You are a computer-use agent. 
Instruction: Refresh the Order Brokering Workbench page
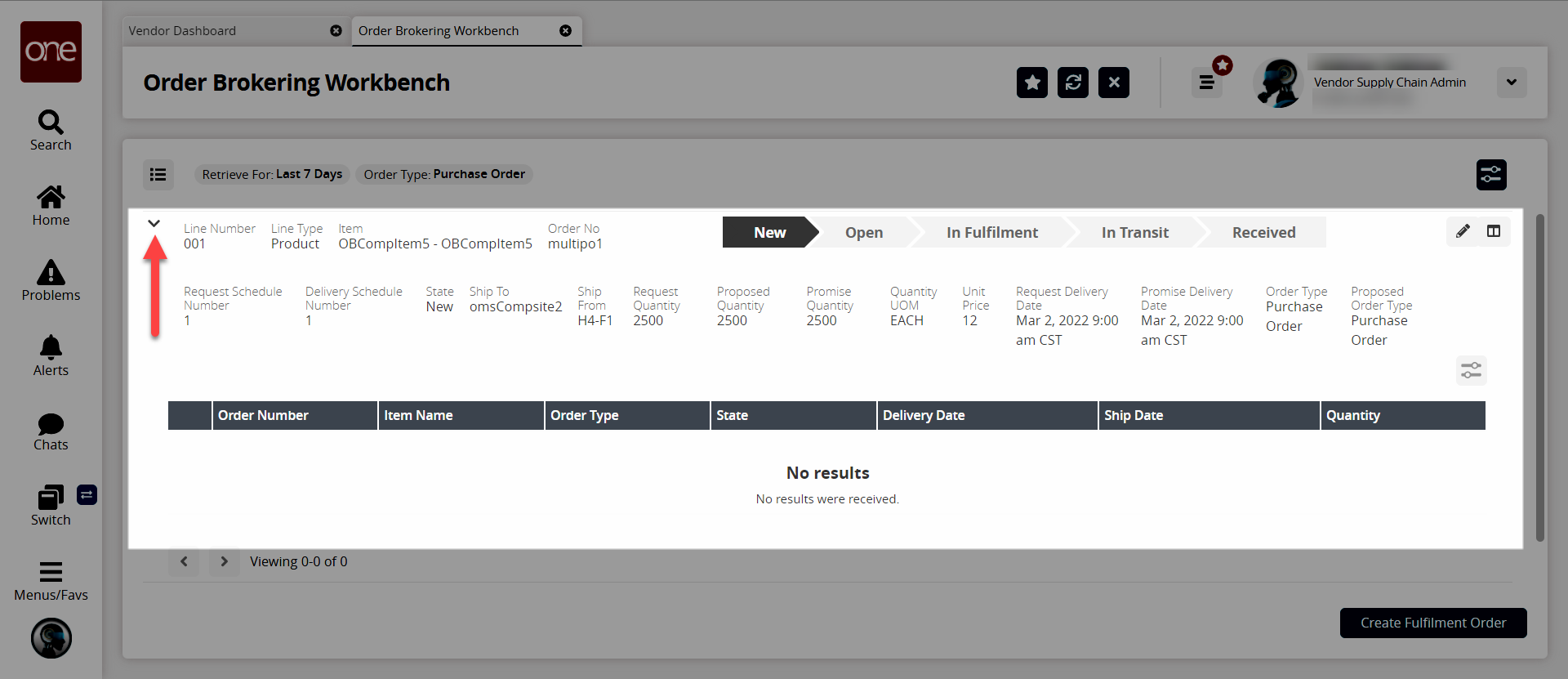1072,83
